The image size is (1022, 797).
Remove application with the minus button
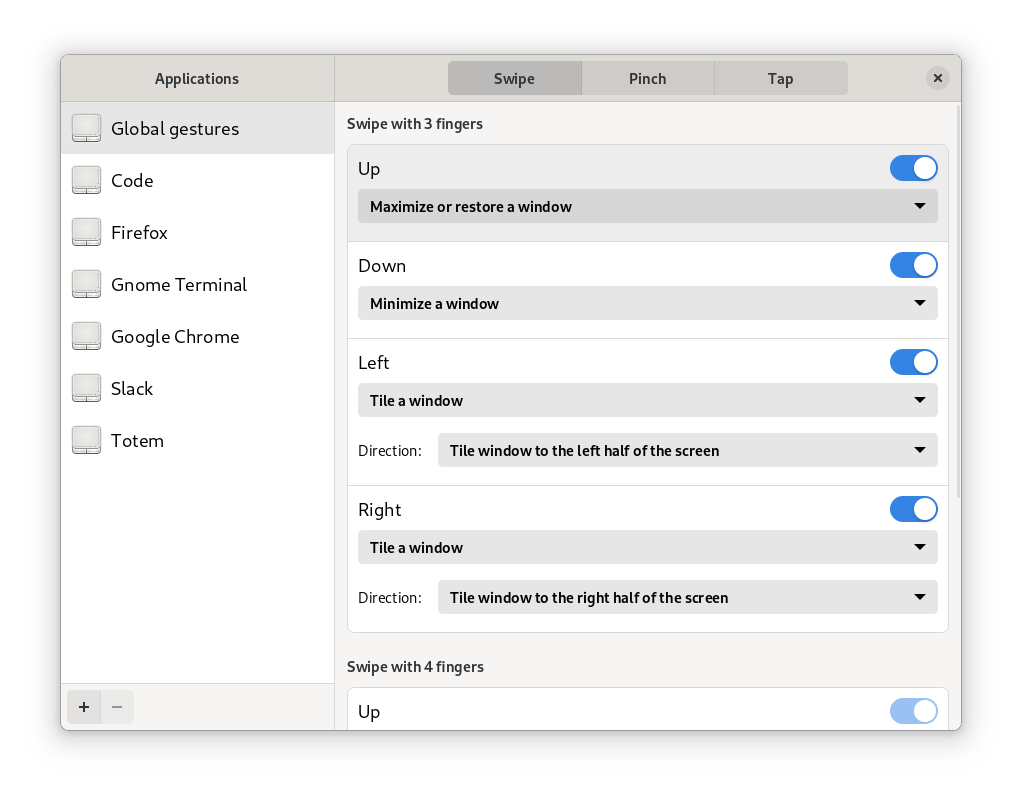click(x=117, y=707)
